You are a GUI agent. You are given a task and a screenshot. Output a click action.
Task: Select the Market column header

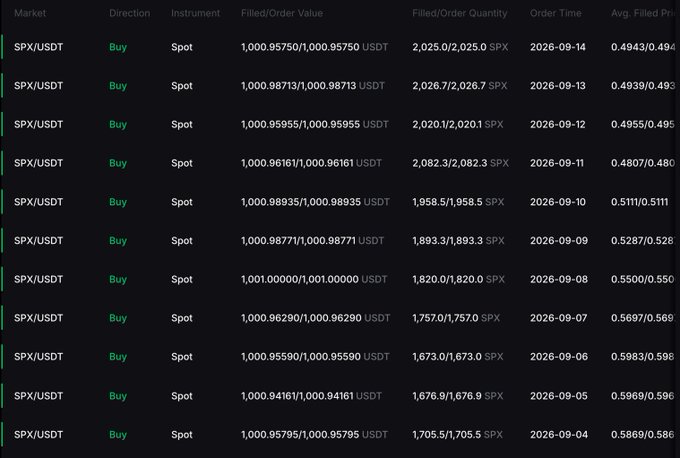coord(30,13)
